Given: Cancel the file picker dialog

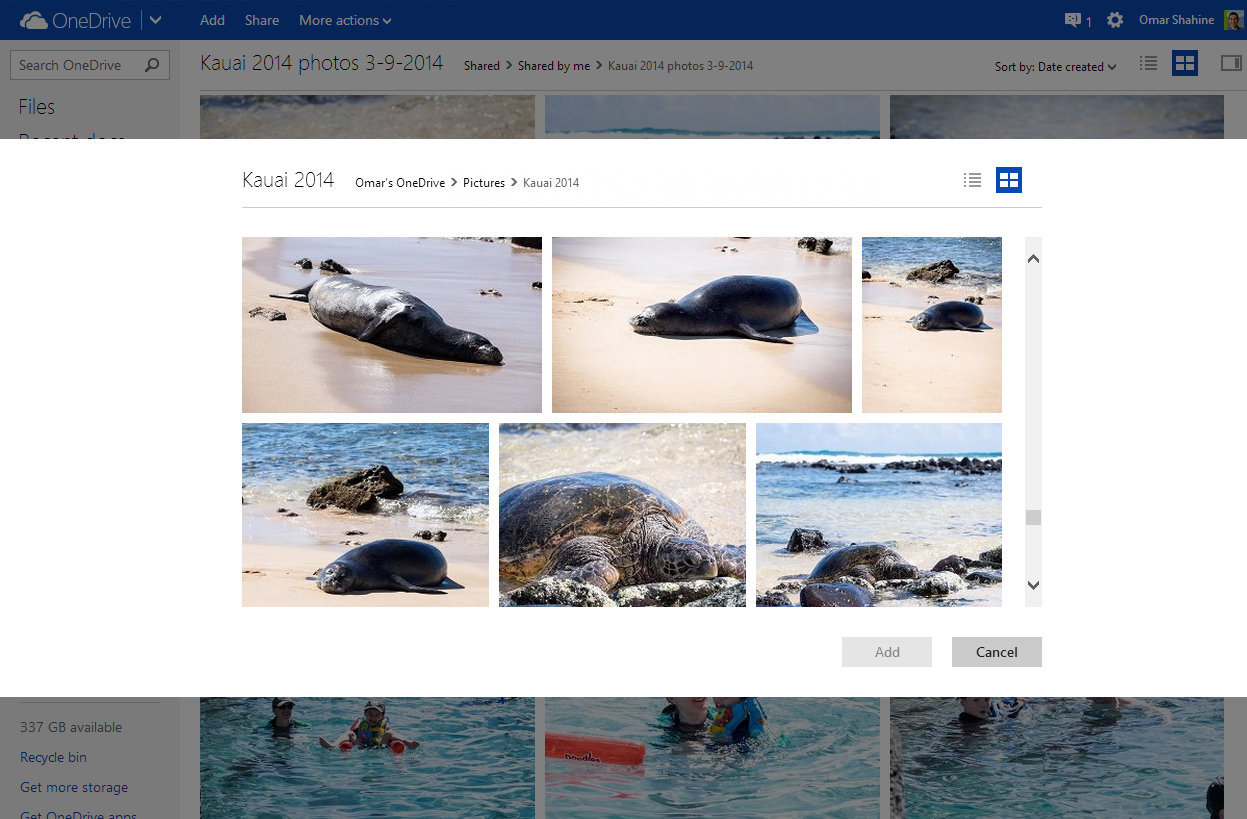Looking at the screenshot, I should (x=996, y=651).
